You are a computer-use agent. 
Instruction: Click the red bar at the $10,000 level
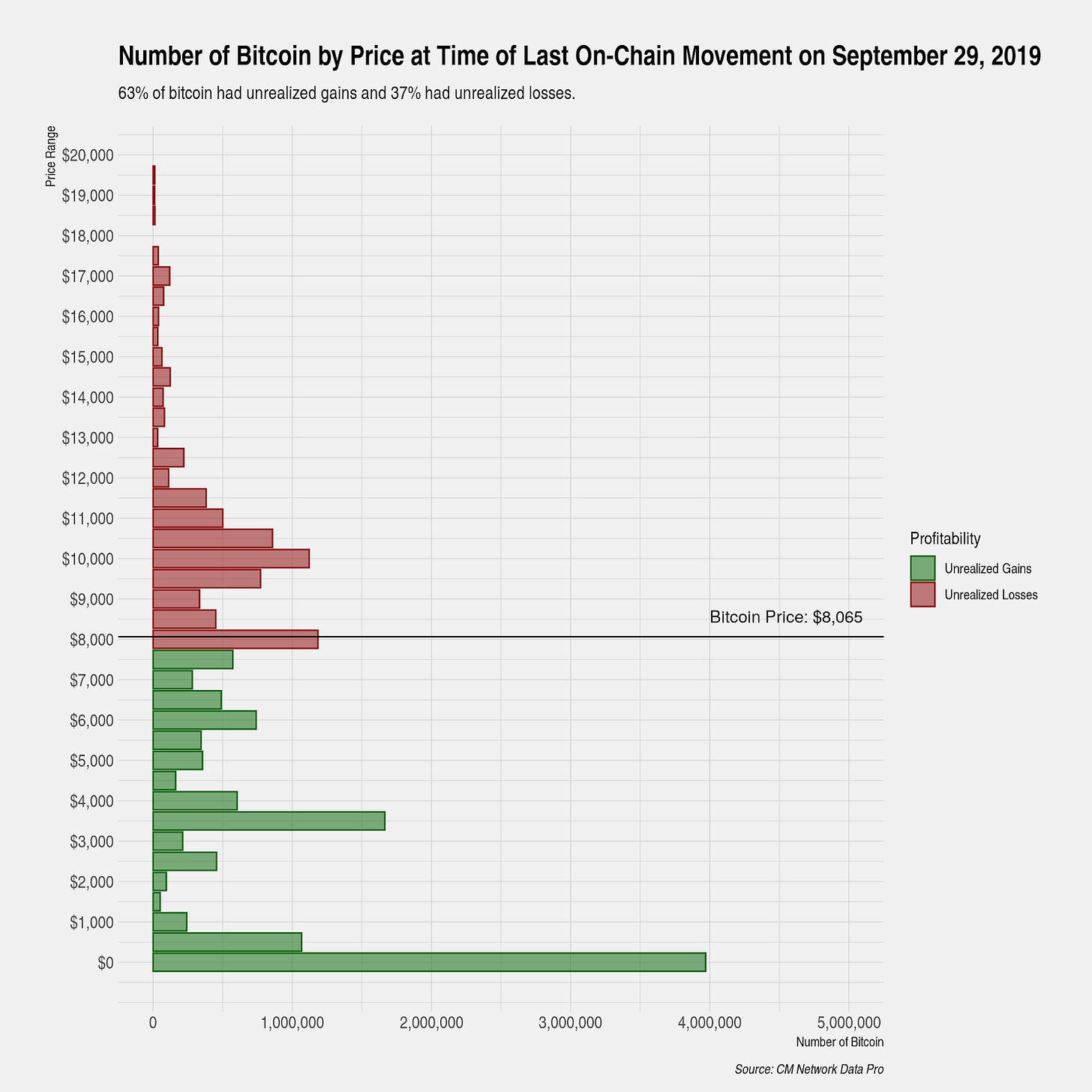231,558
